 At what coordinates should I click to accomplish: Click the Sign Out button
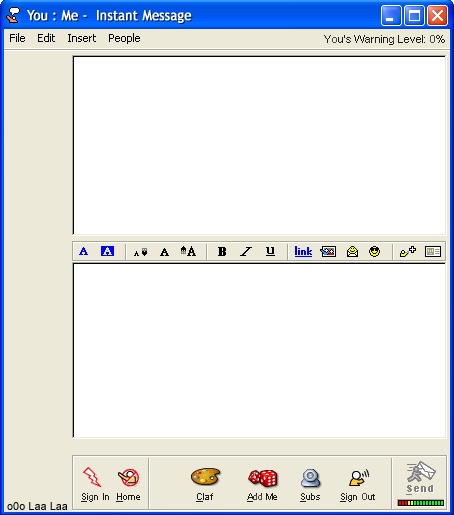point(358,485)
